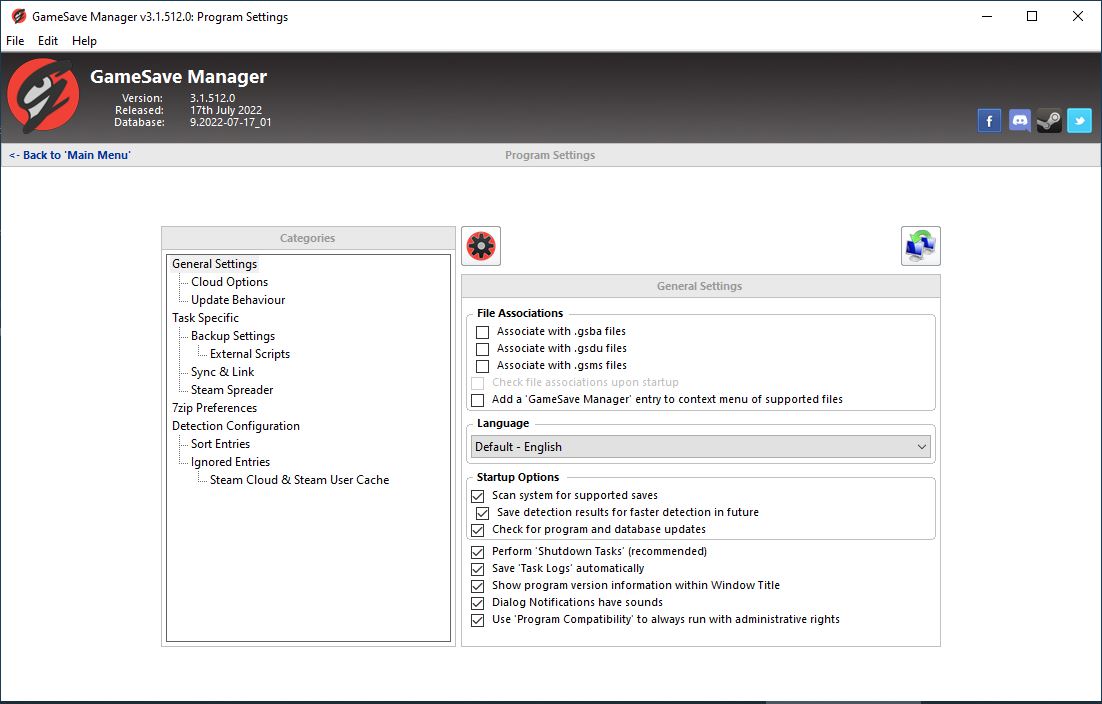Screen dimensions: 1102x704
Task: Click the computer sync icon button
Action: click(x=921, y=246)
